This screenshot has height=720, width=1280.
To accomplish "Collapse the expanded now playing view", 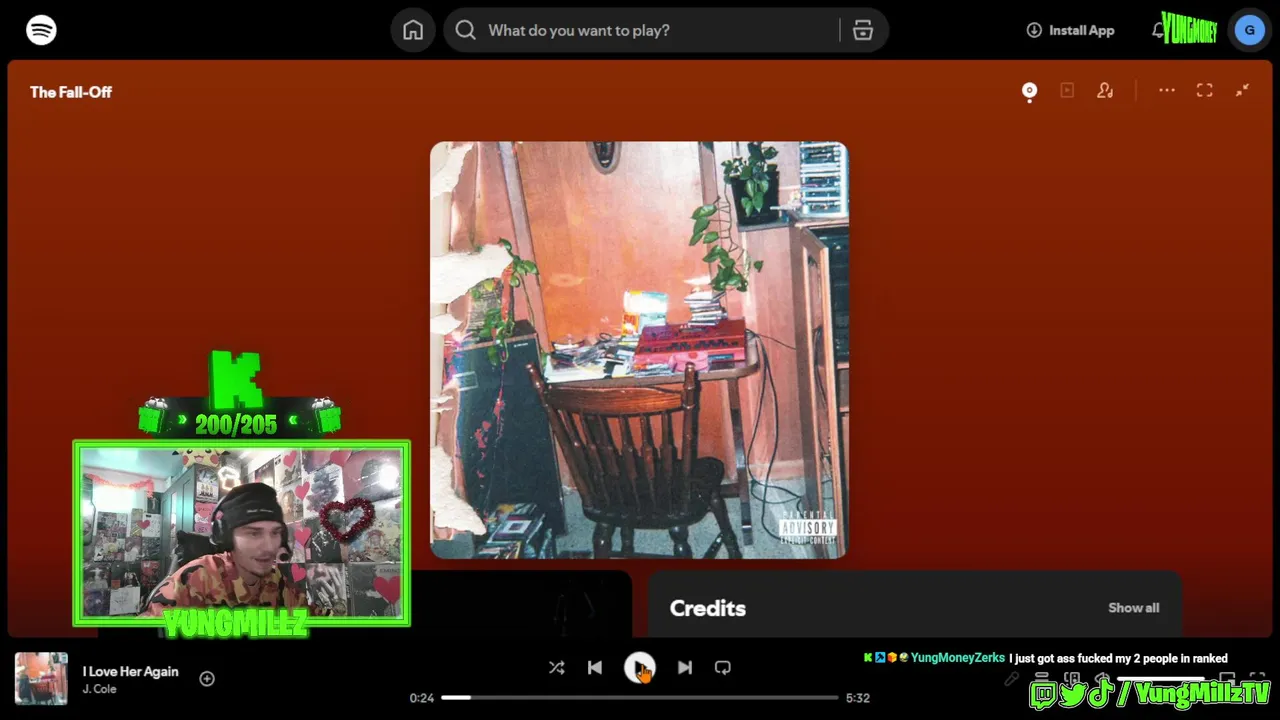I will pyautogui.click(x=1243, y=91).
